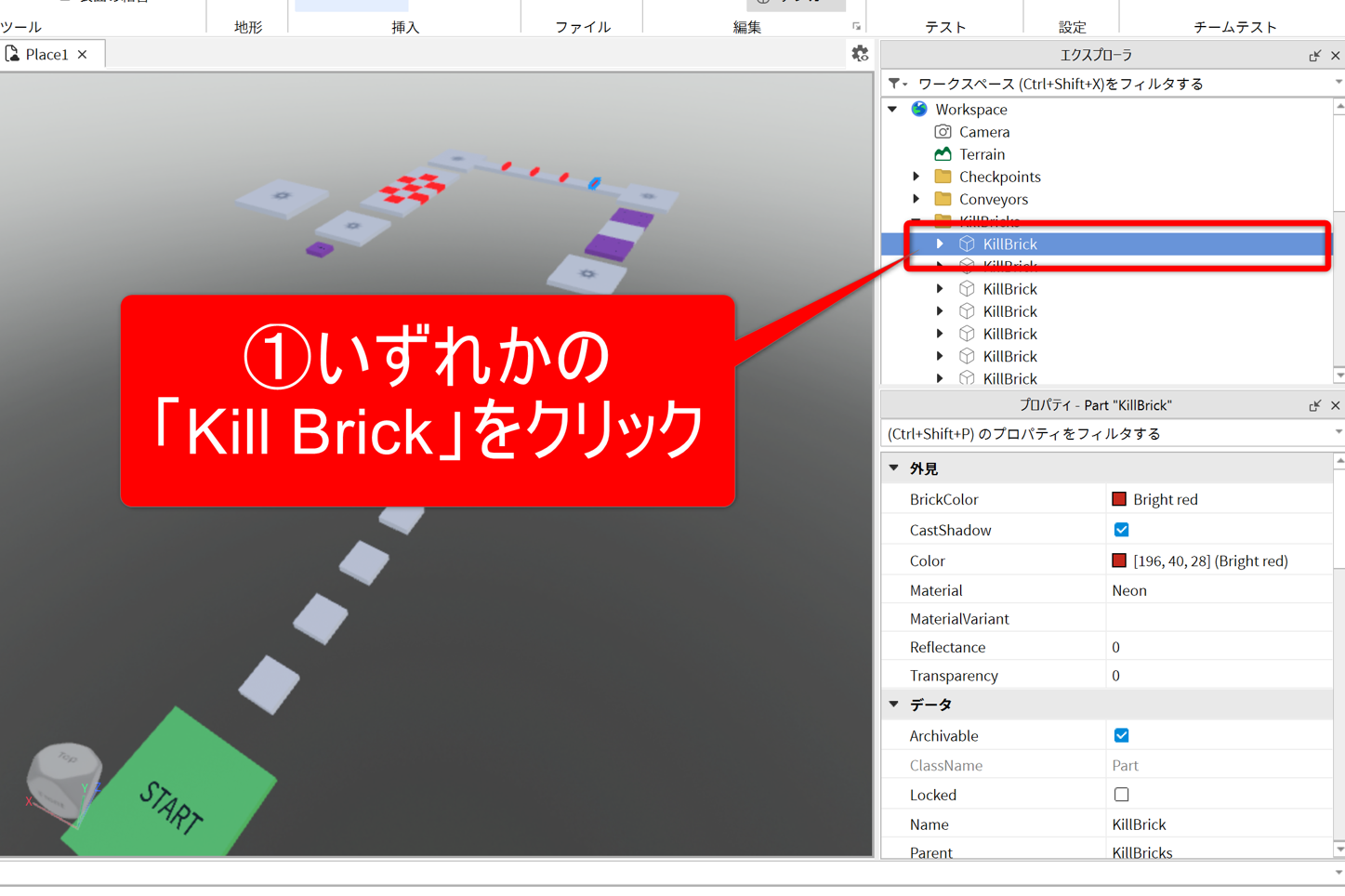Select the highlighted KillBrick tree item

(x=1009, y=244)
